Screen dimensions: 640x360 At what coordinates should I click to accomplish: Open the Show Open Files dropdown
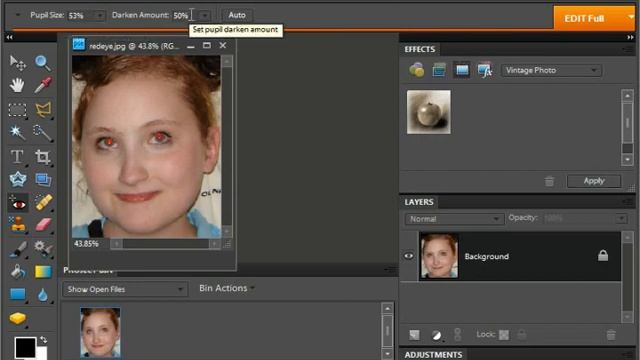pos(124,289)
